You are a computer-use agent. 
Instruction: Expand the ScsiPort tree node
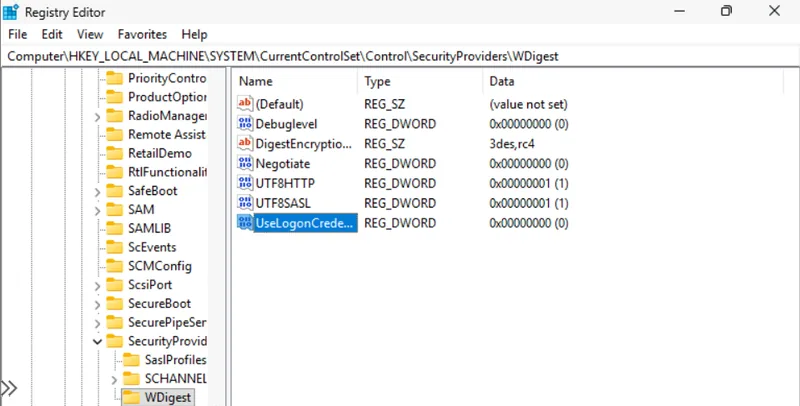click(97, 286)
